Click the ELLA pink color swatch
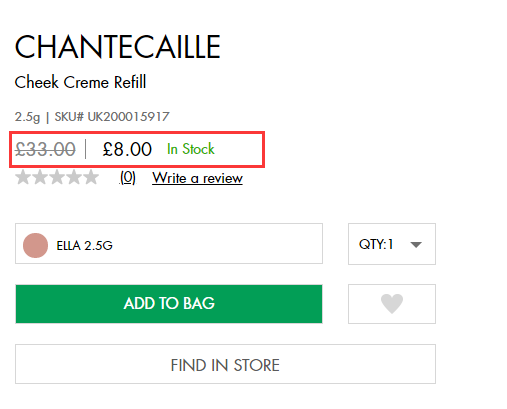The width and height of the screenshot is (507, 409). tap(35, 245)
